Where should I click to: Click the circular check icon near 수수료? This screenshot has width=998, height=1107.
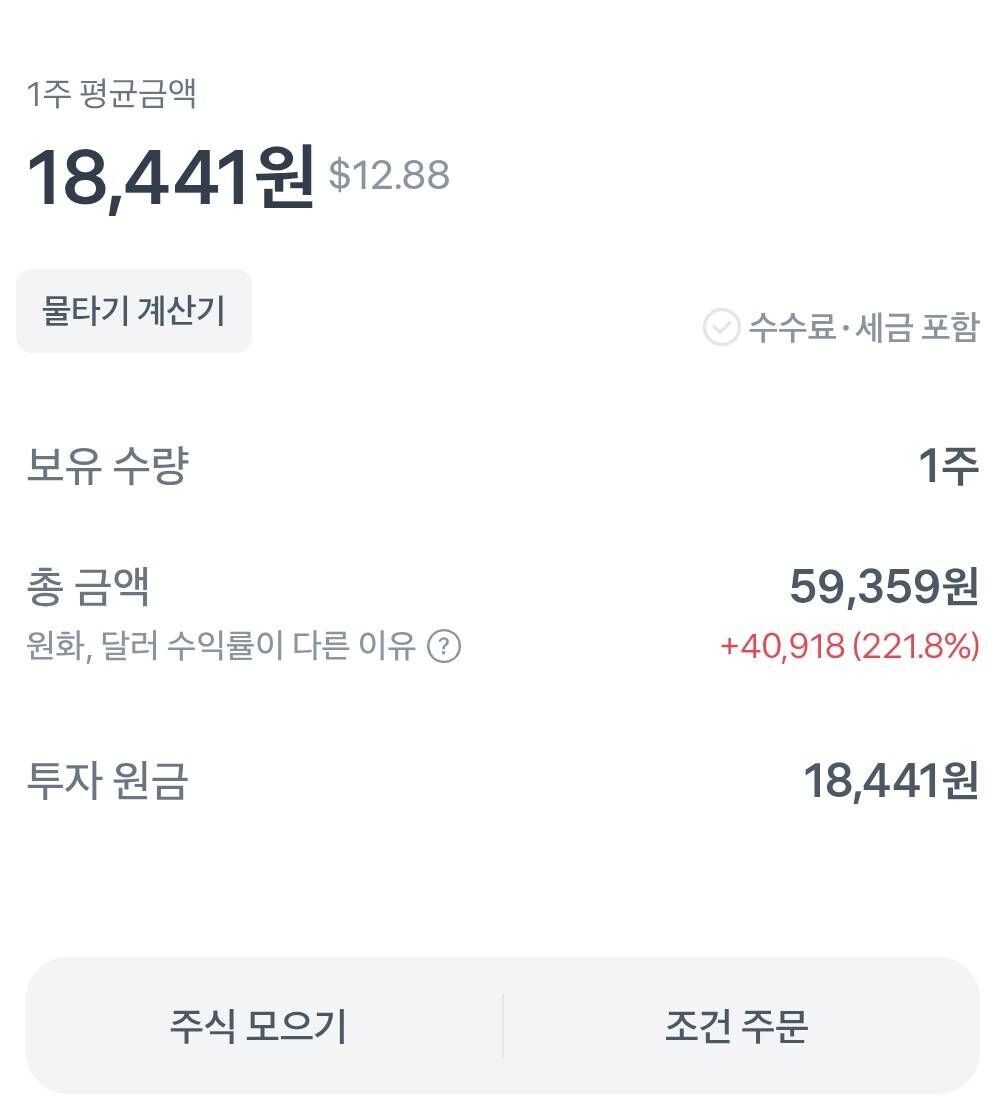(721, 327)
